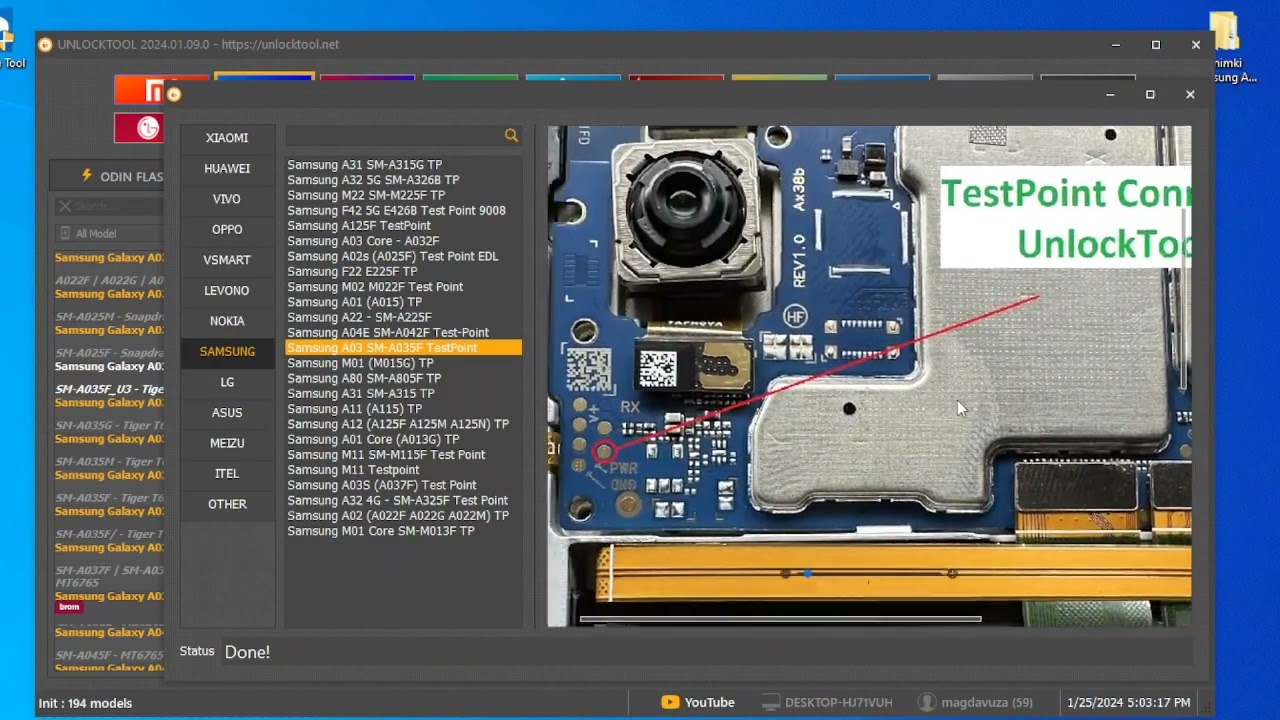Select the ASUS brand tab

point(227,413)
